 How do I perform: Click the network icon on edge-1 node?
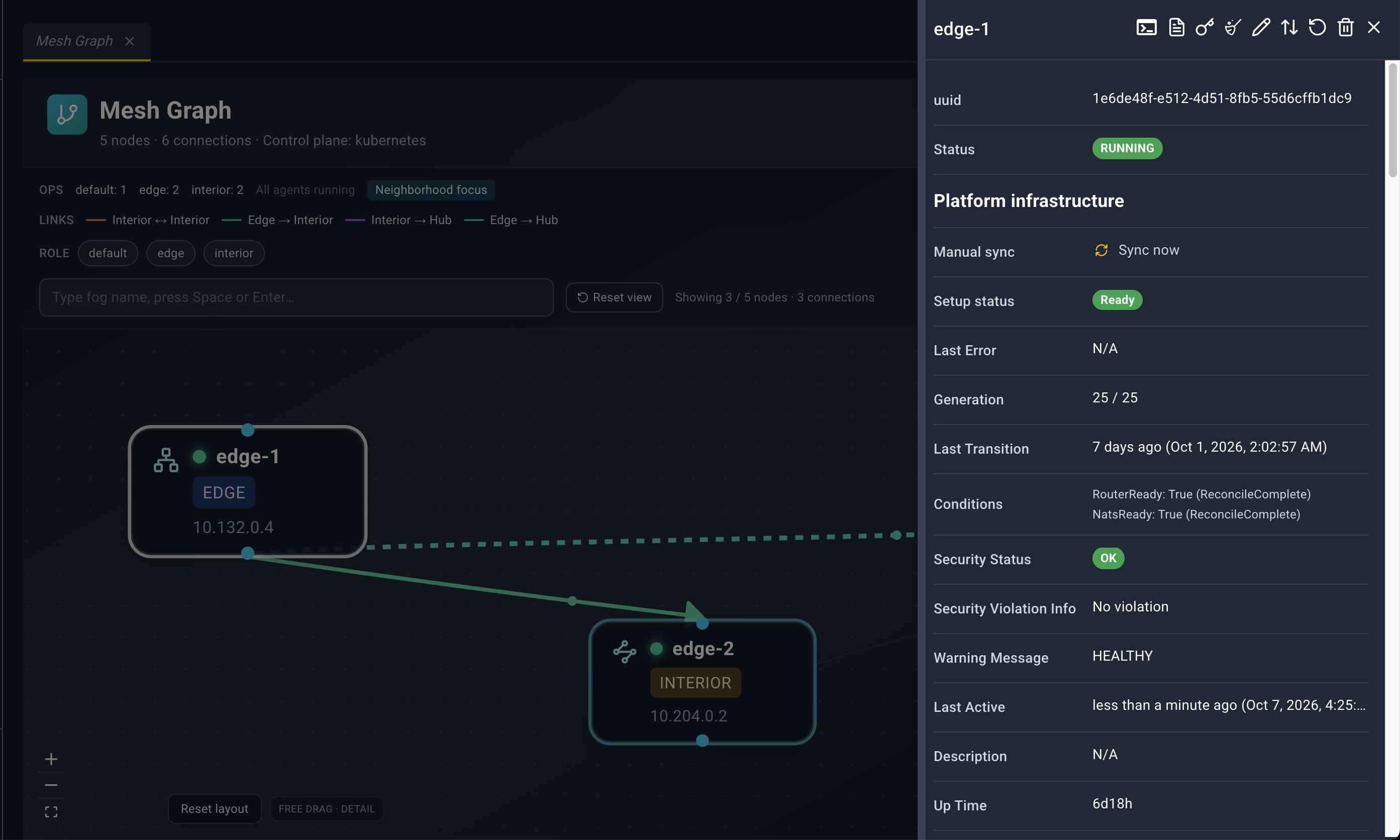click(166, 460)
